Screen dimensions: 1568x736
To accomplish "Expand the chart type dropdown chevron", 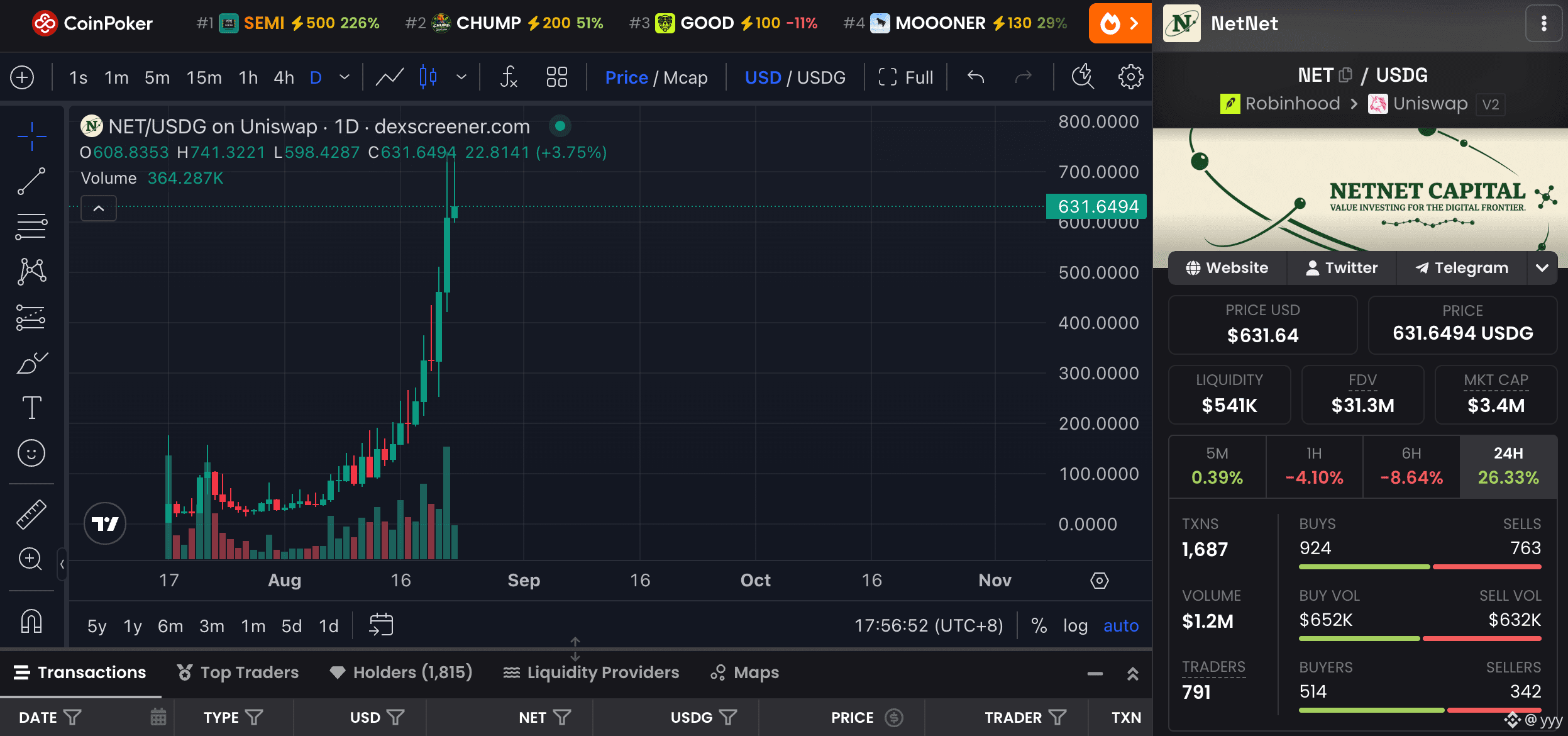I will pos(461,77).
